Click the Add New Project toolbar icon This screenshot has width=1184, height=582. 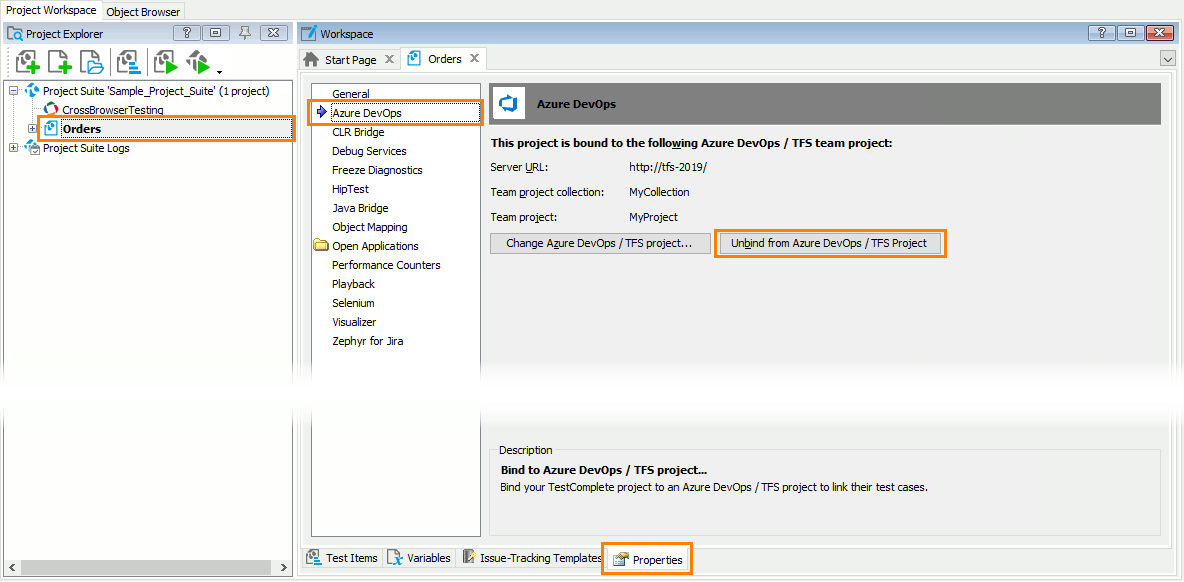click(x=27, y=62)
